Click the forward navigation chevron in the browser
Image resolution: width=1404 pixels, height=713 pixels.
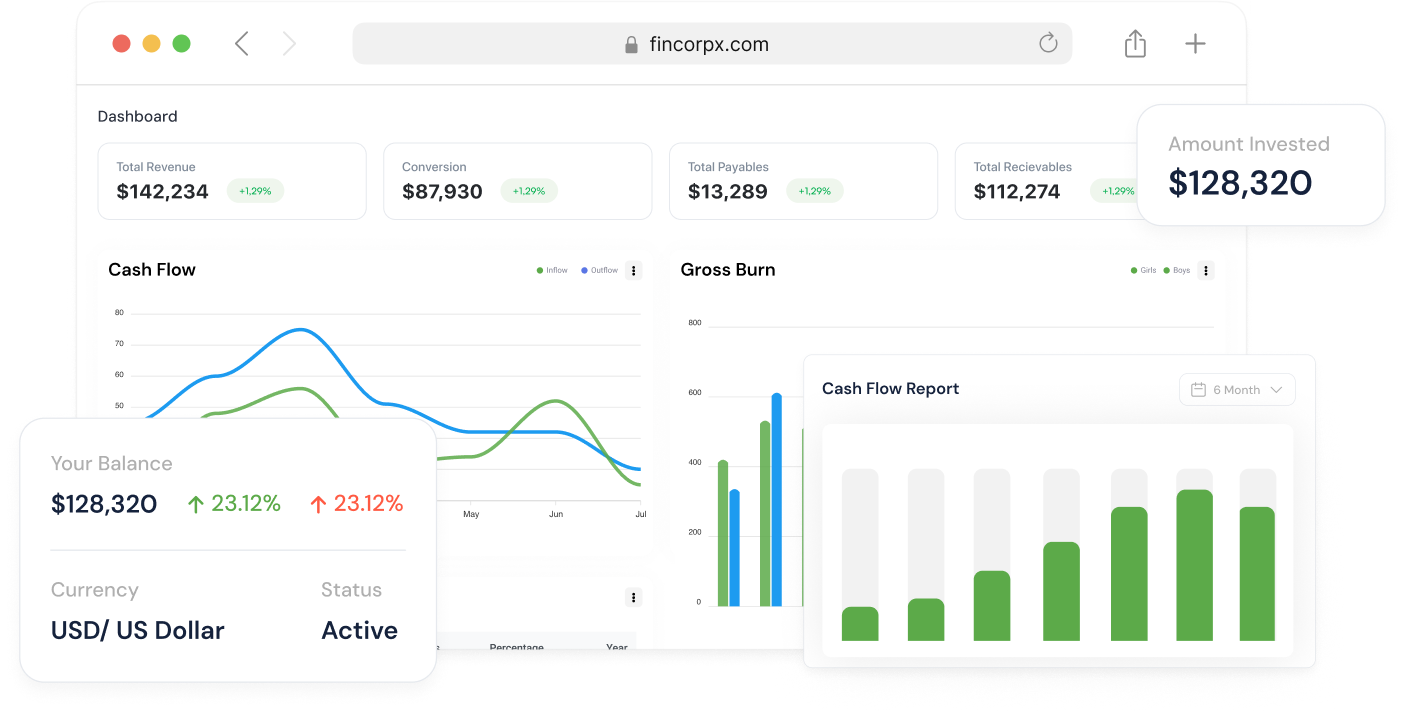click(x=288, y=43)
